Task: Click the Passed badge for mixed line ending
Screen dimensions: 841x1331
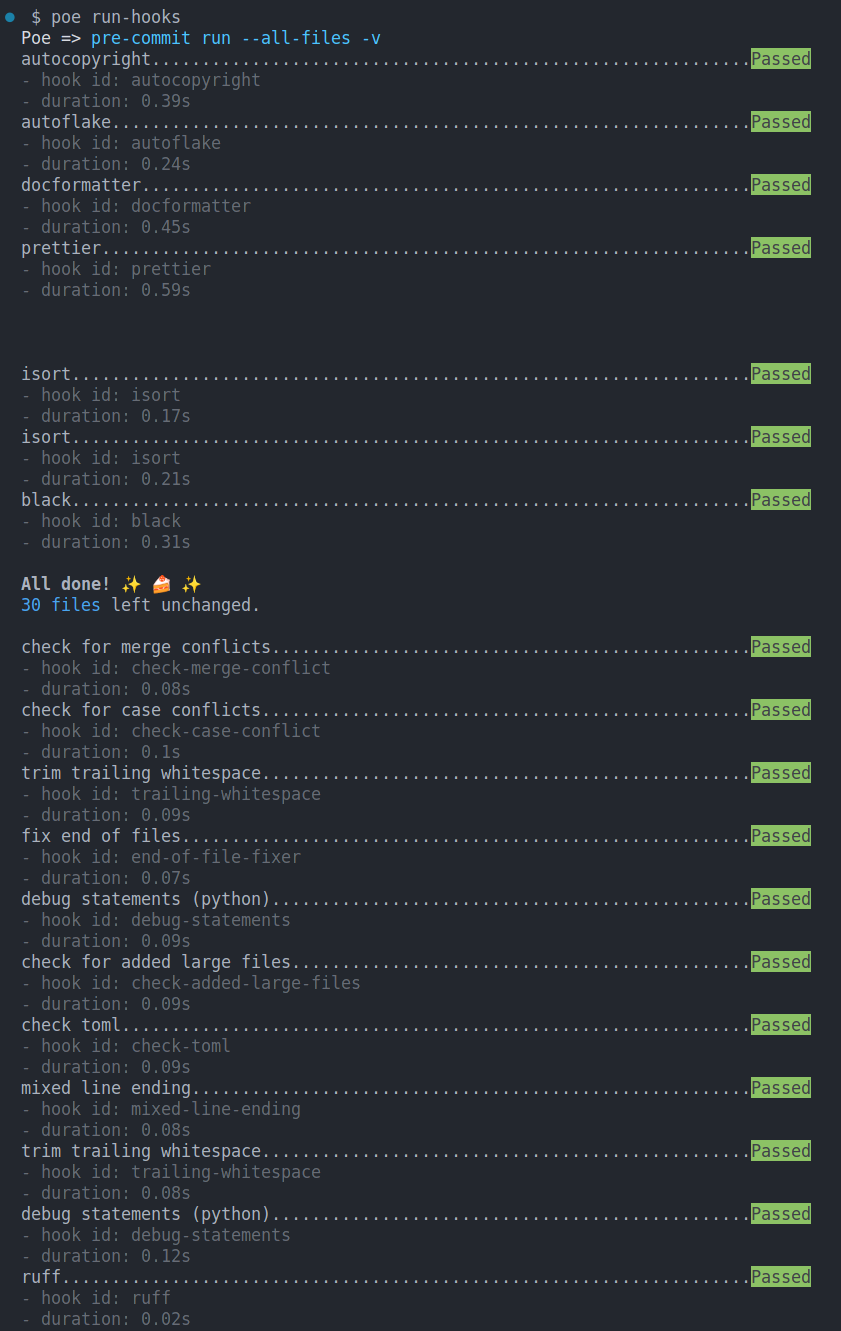Action: [780, 1087]
